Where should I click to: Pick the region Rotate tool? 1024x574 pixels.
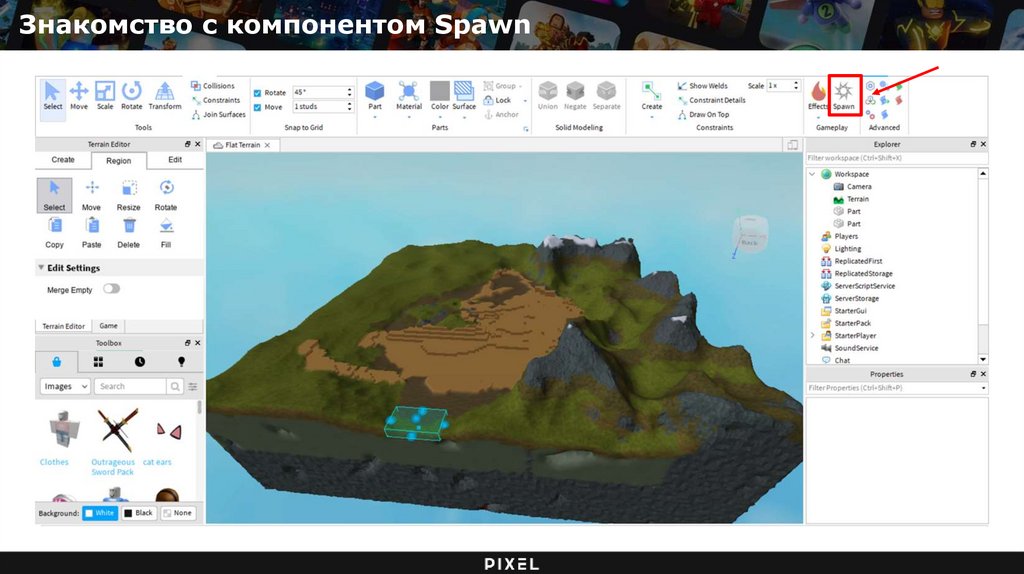click(166, 195)
